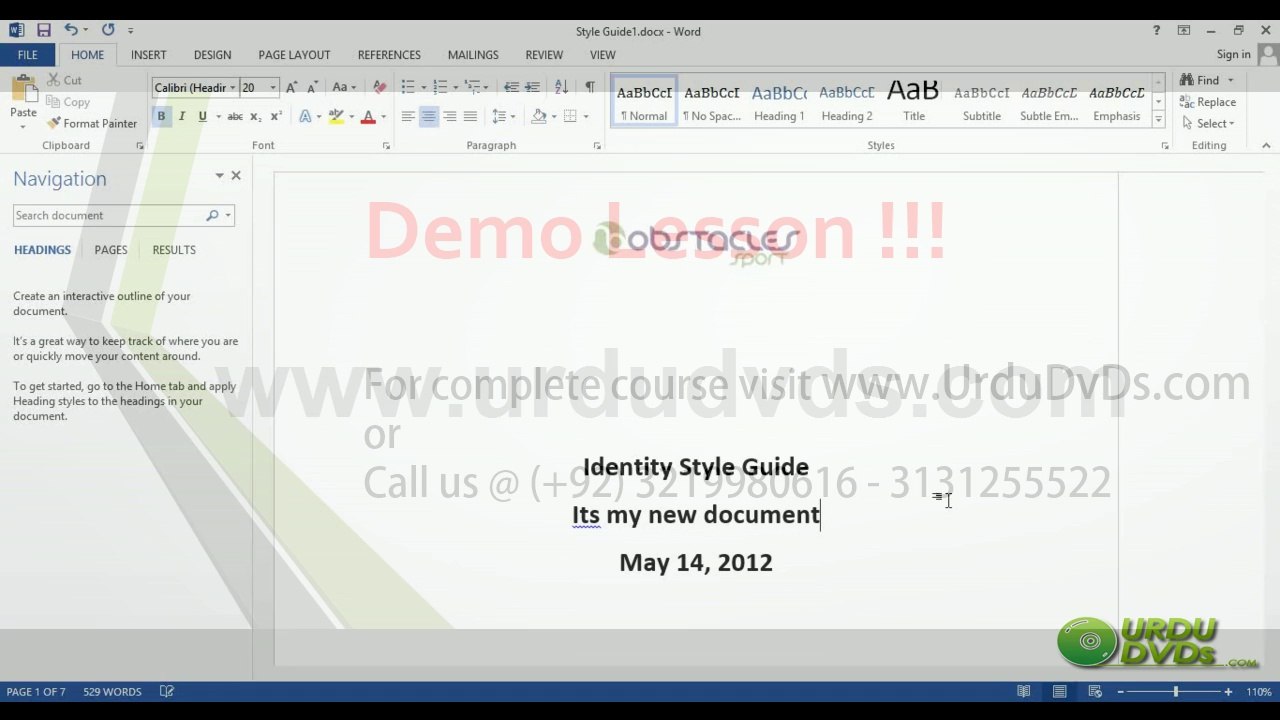Collapse the ribbon with the chevron

click(x=1266, y=145)
